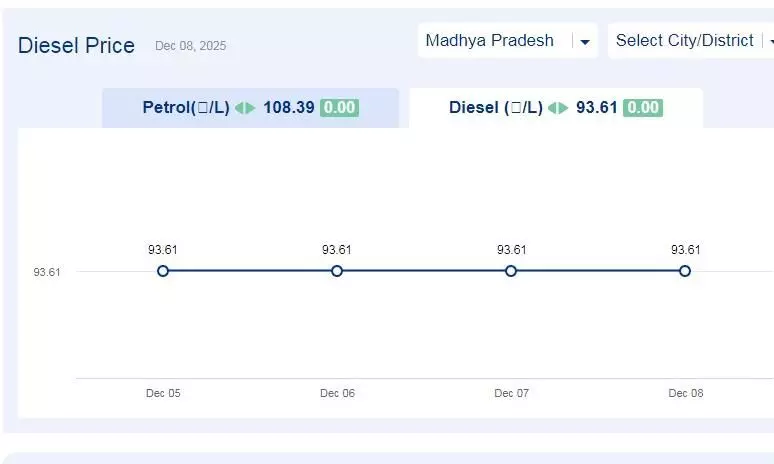Select the Dec 07 data point circle

[x=511, y=271]
